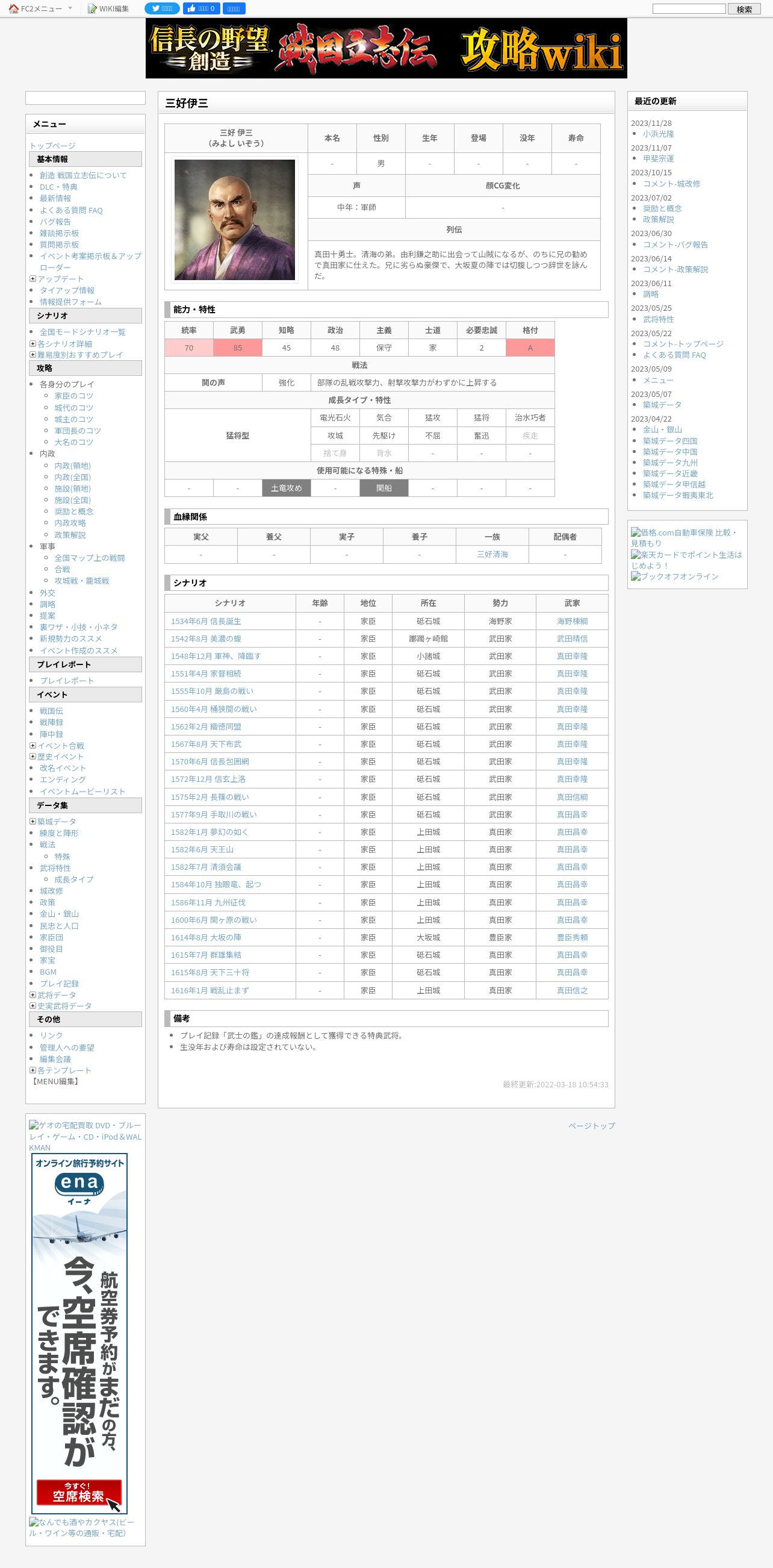Image resolution: width=773 pixels, height=1568 pixels.
Task: Open 家臣のコツ under 各身分のプレイ
Action: pyautogui.click(x=73, y=396)
